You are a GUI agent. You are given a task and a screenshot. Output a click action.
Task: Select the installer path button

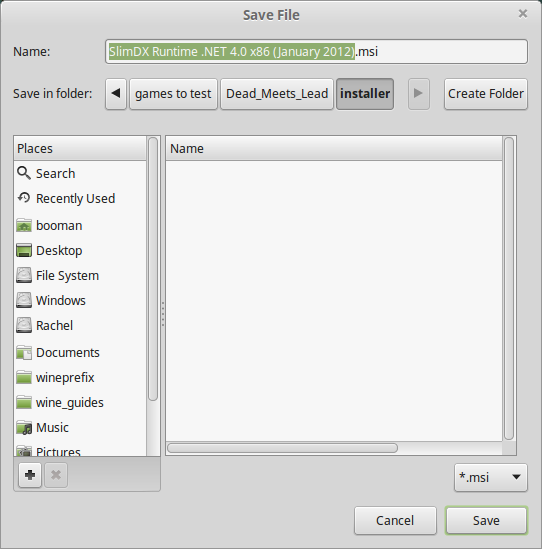(365, 93)
